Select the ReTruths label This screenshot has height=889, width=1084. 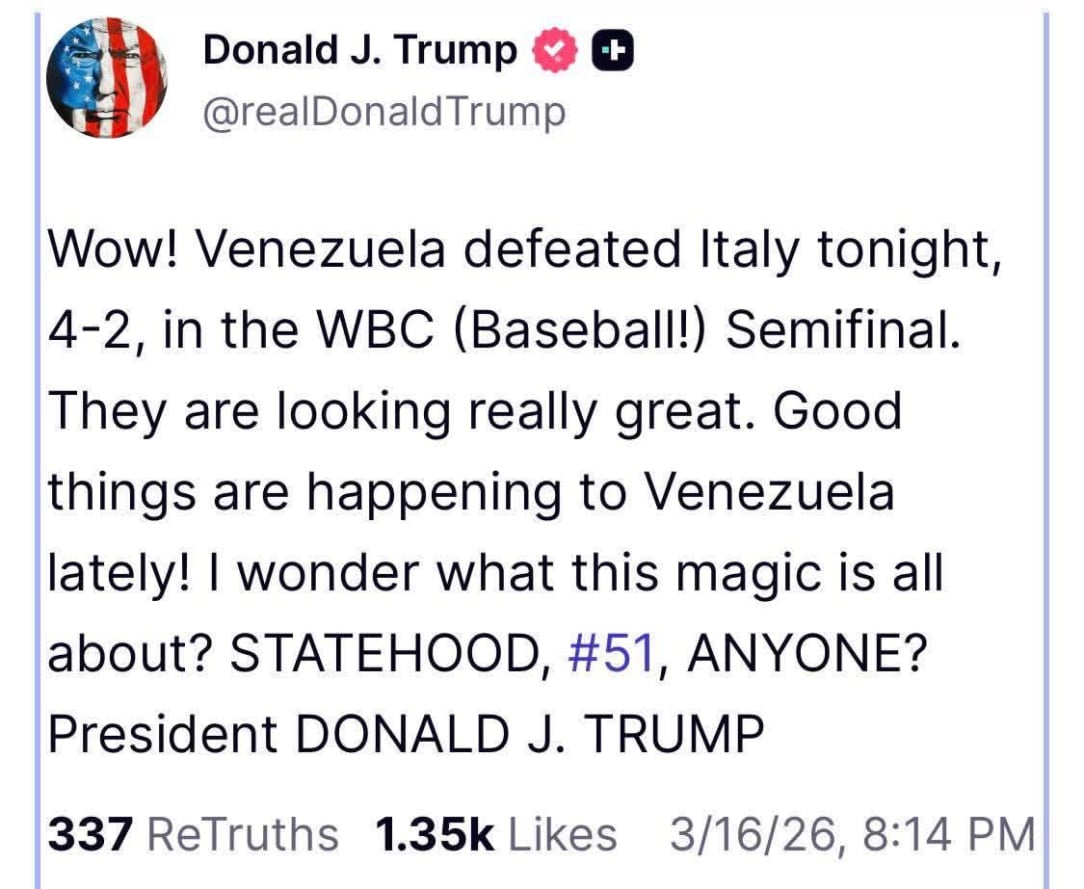243,834
